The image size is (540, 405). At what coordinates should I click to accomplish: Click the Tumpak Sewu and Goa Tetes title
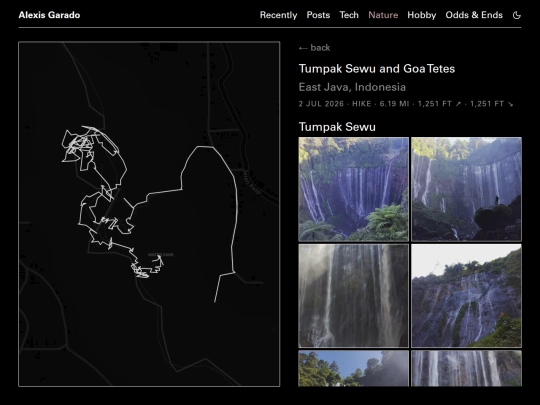point(377,69)
